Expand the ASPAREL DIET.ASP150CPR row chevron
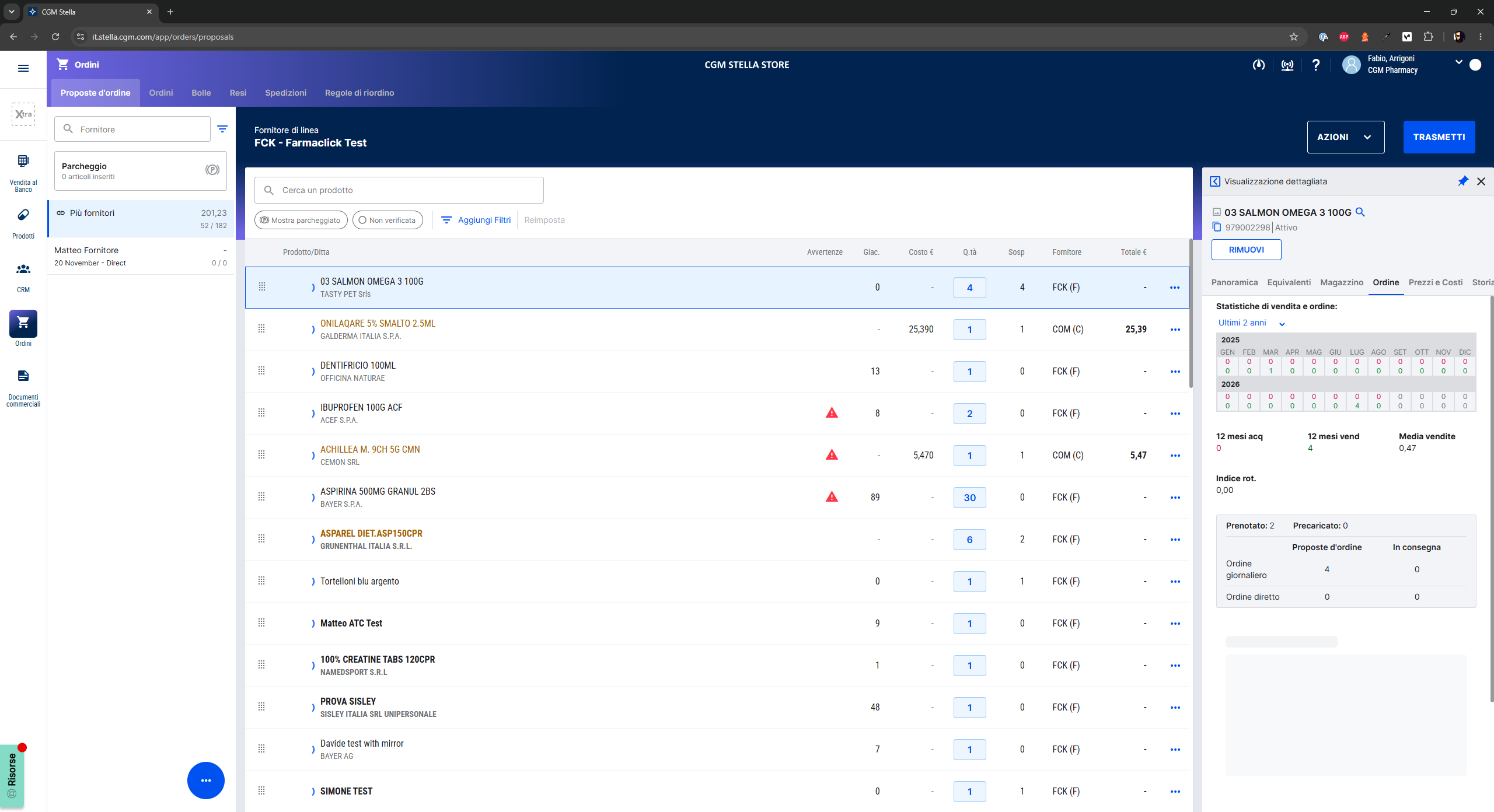 tap(313, 540)
